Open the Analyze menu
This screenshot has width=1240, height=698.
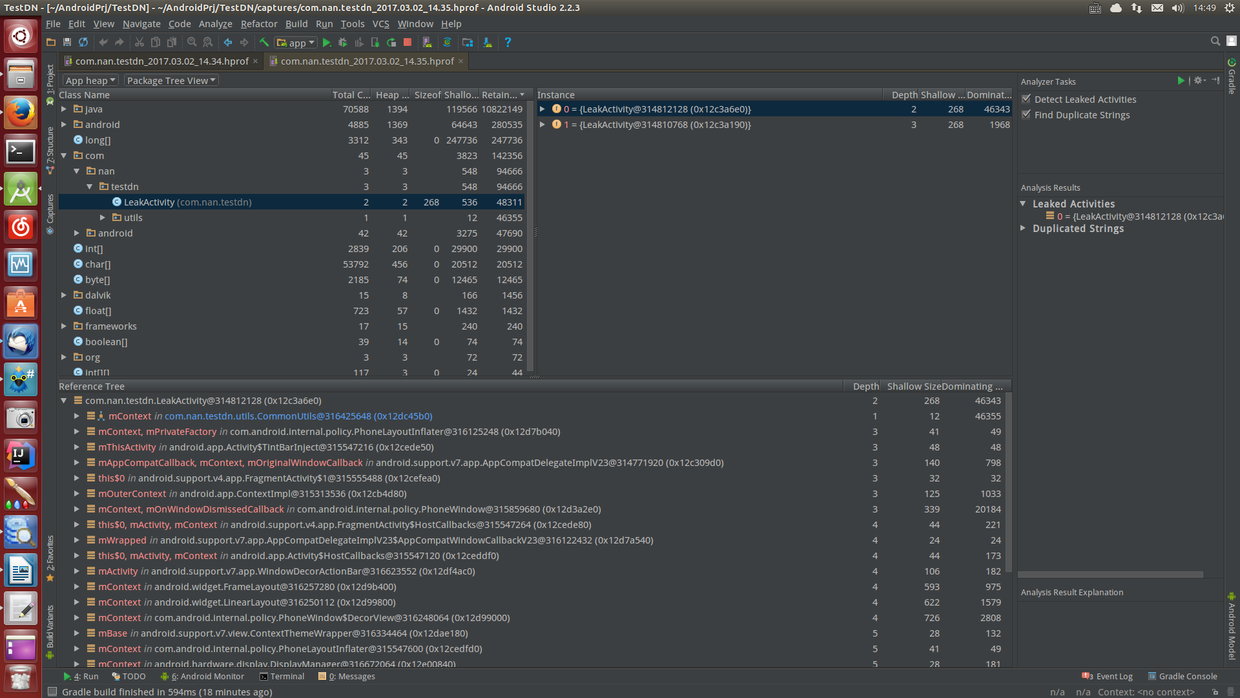click(215, 24)
